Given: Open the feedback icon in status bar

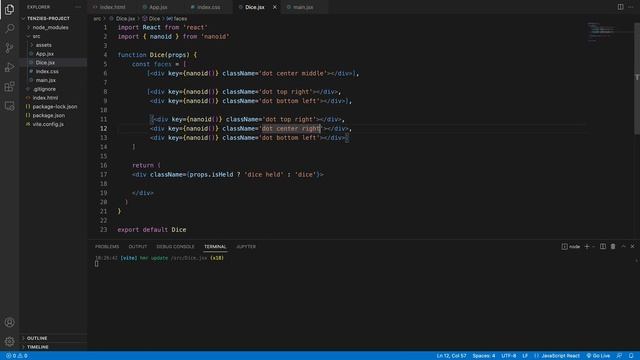Looking at the screenshot, I should (x=620, y=356).
